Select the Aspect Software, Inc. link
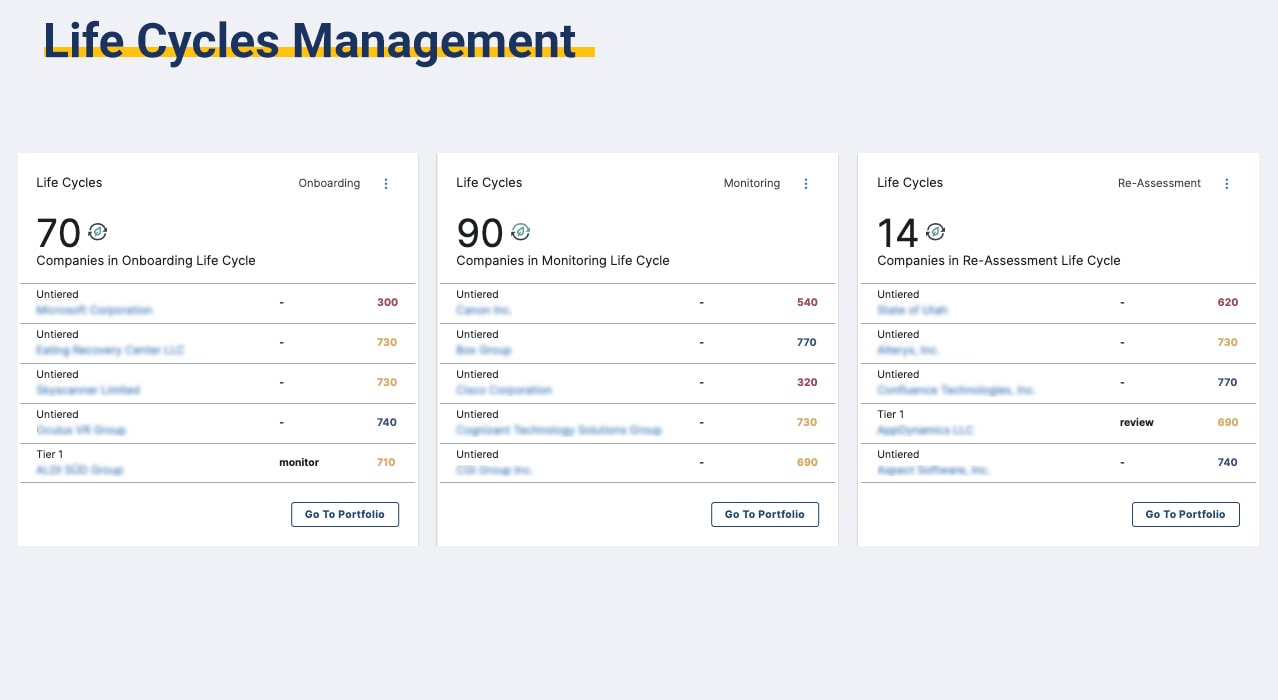The width and height of the screenshot is (1278, 700). 933,470
